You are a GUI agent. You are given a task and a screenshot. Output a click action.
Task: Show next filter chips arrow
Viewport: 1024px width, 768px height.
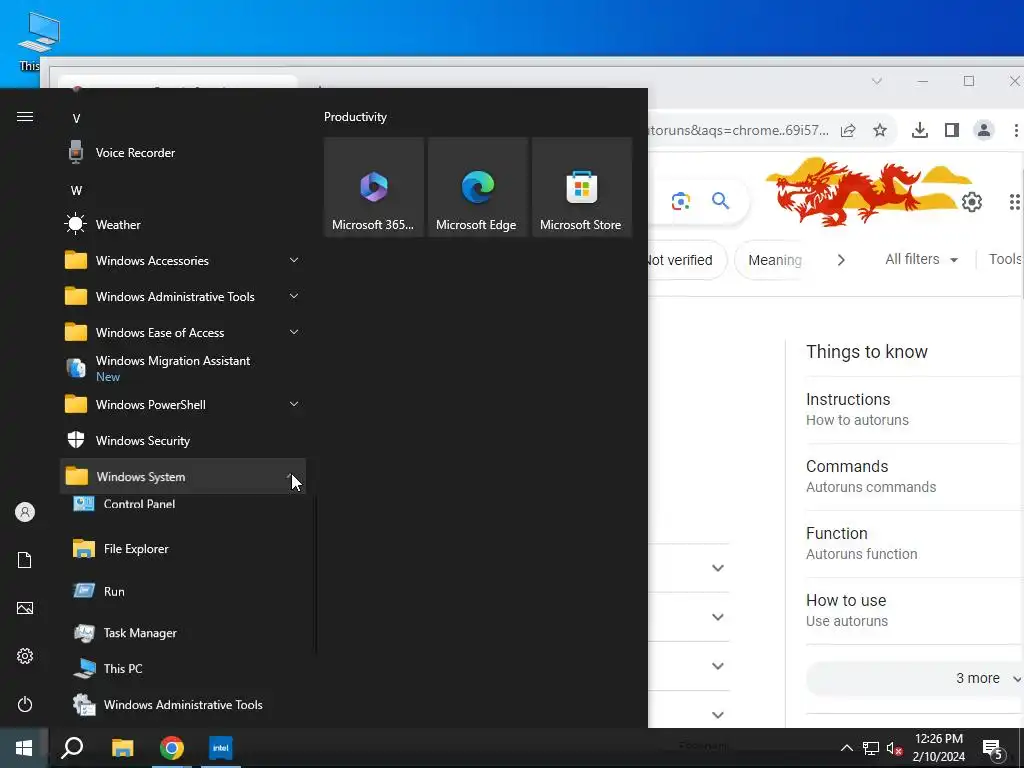(841, 260)
